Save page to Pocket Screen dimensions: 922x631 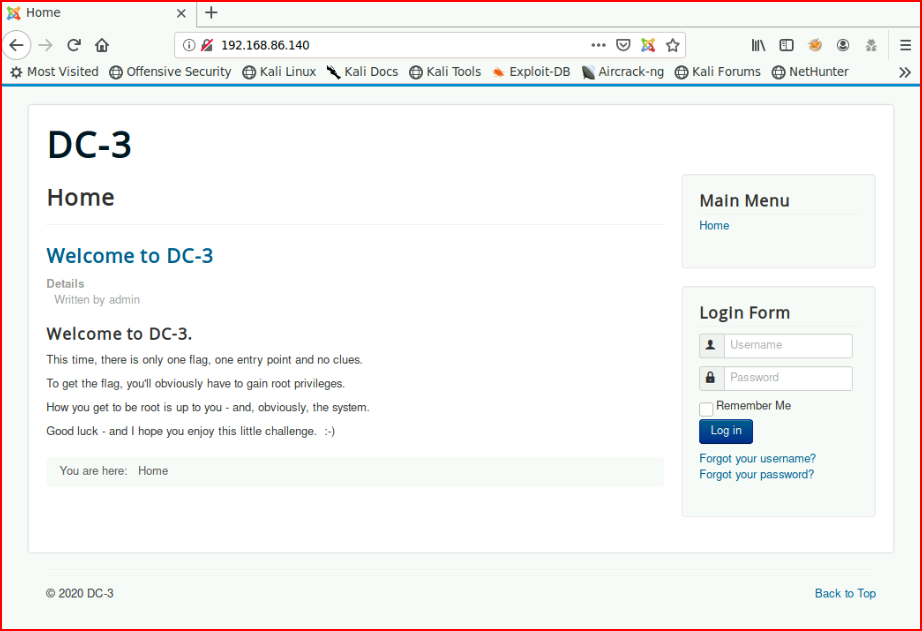coord(623,45)
